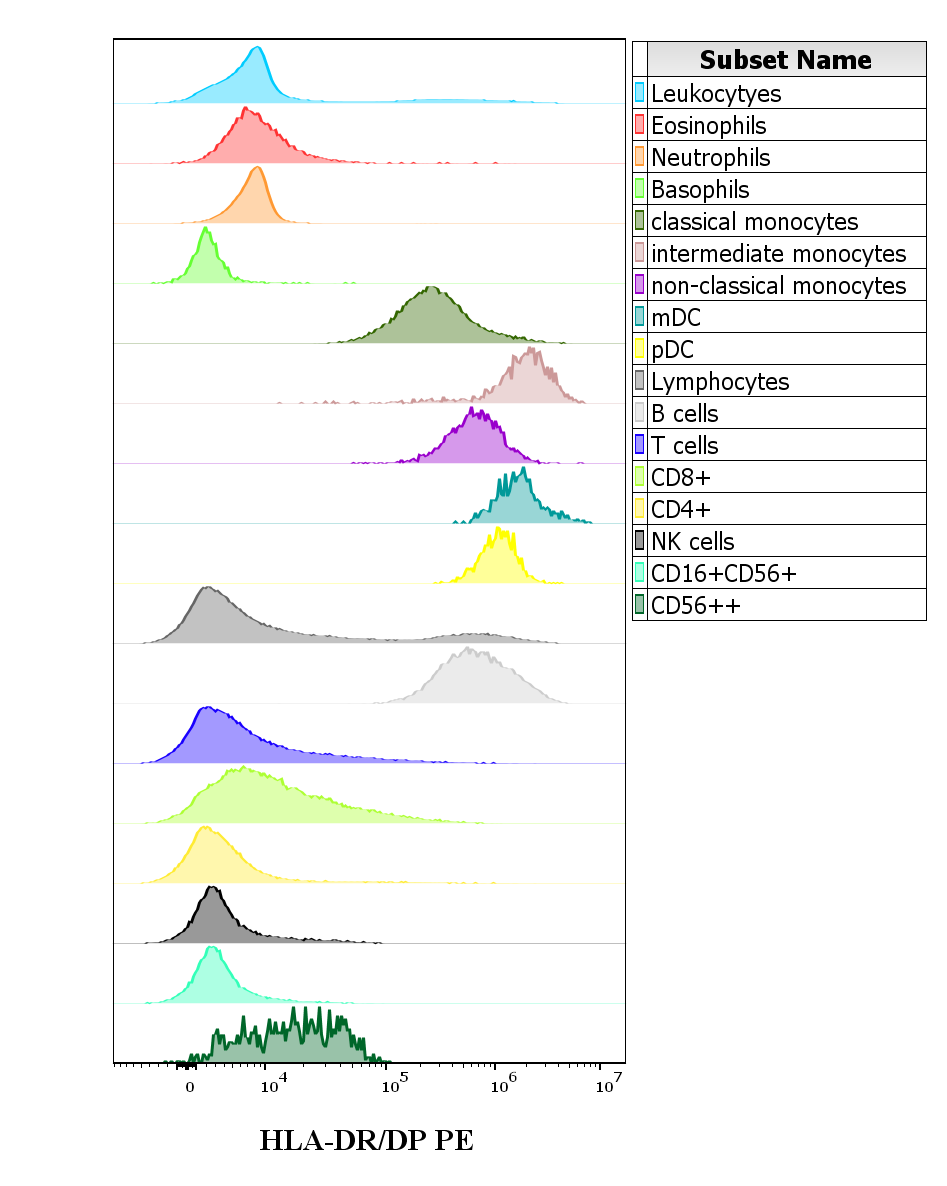This screenshot has width=947, height=1186.
Task: Select the CD16+CD56+ legend entry
Action: click(723, 574)
